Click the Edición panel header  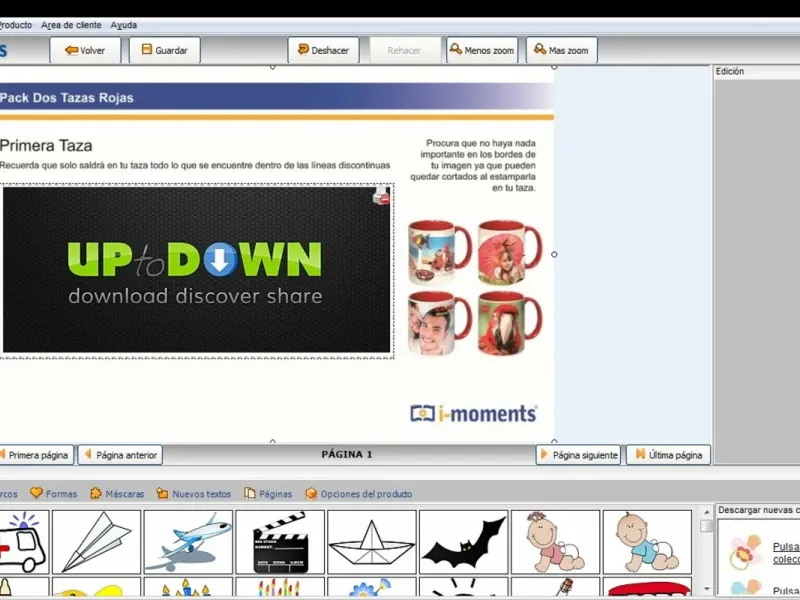[x=730, y=71]
